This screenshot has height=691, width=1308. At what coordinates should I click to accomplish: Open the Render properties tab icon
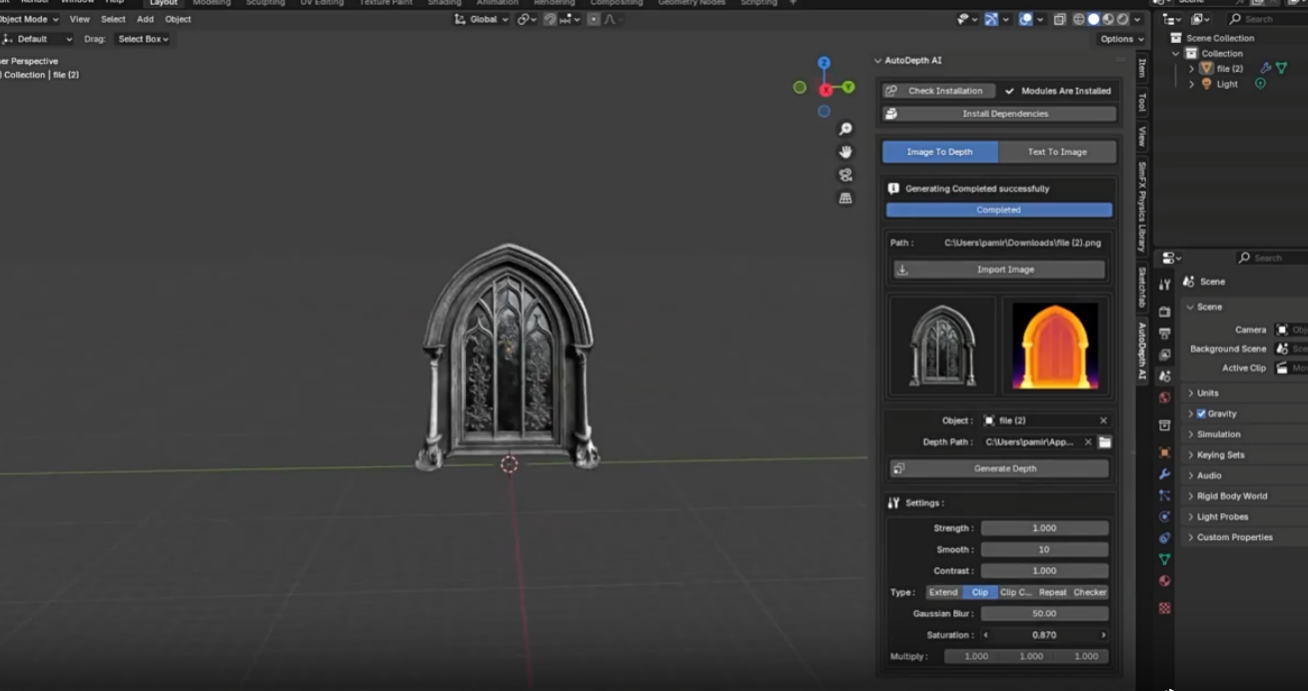pos(1164,312)
